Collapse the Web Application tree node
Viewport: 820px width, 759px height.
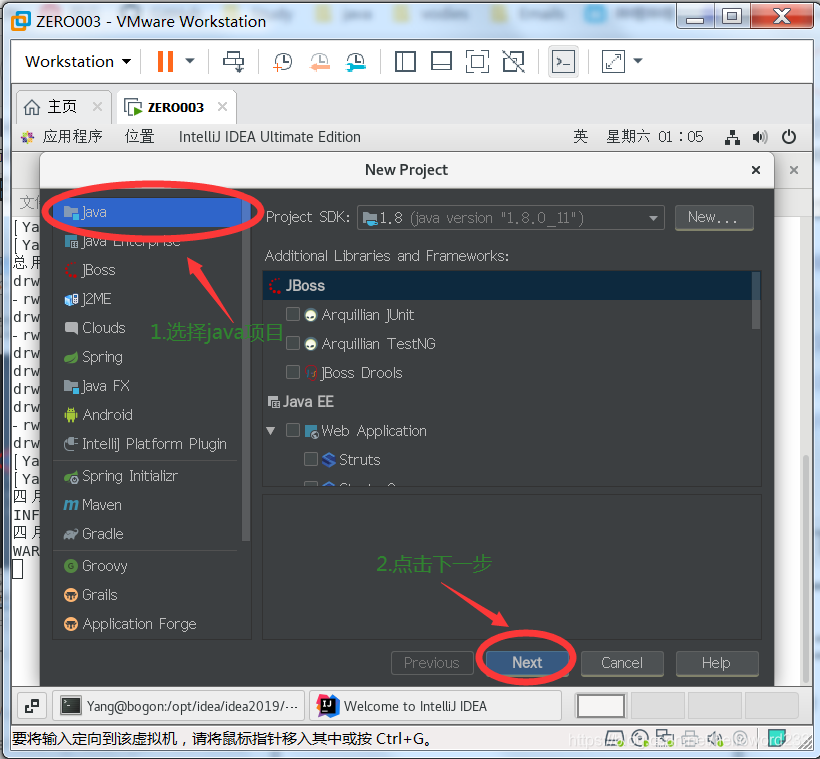coord(271,431)
